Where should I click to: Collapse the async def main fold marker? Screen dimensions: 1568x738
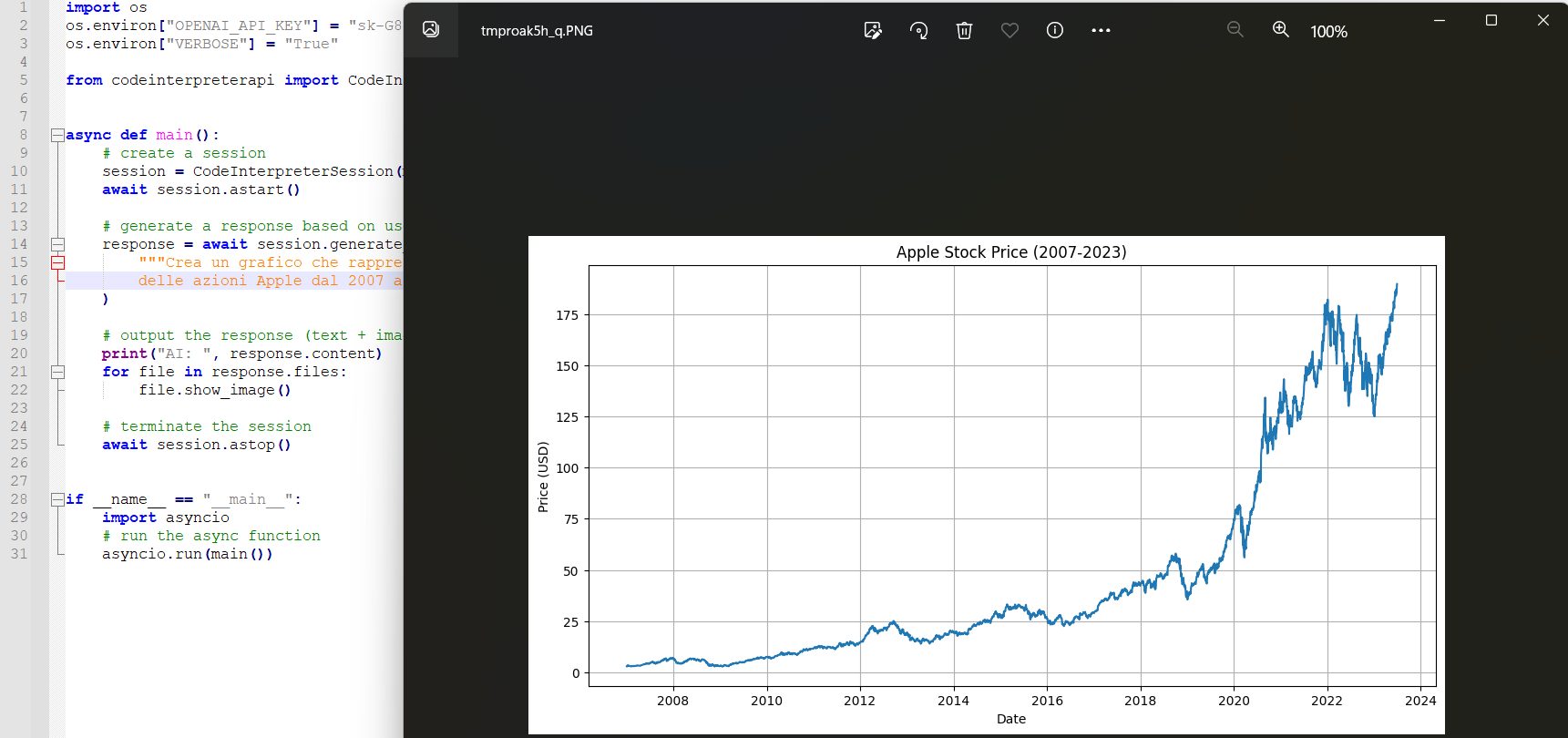(x=57, y=135)
